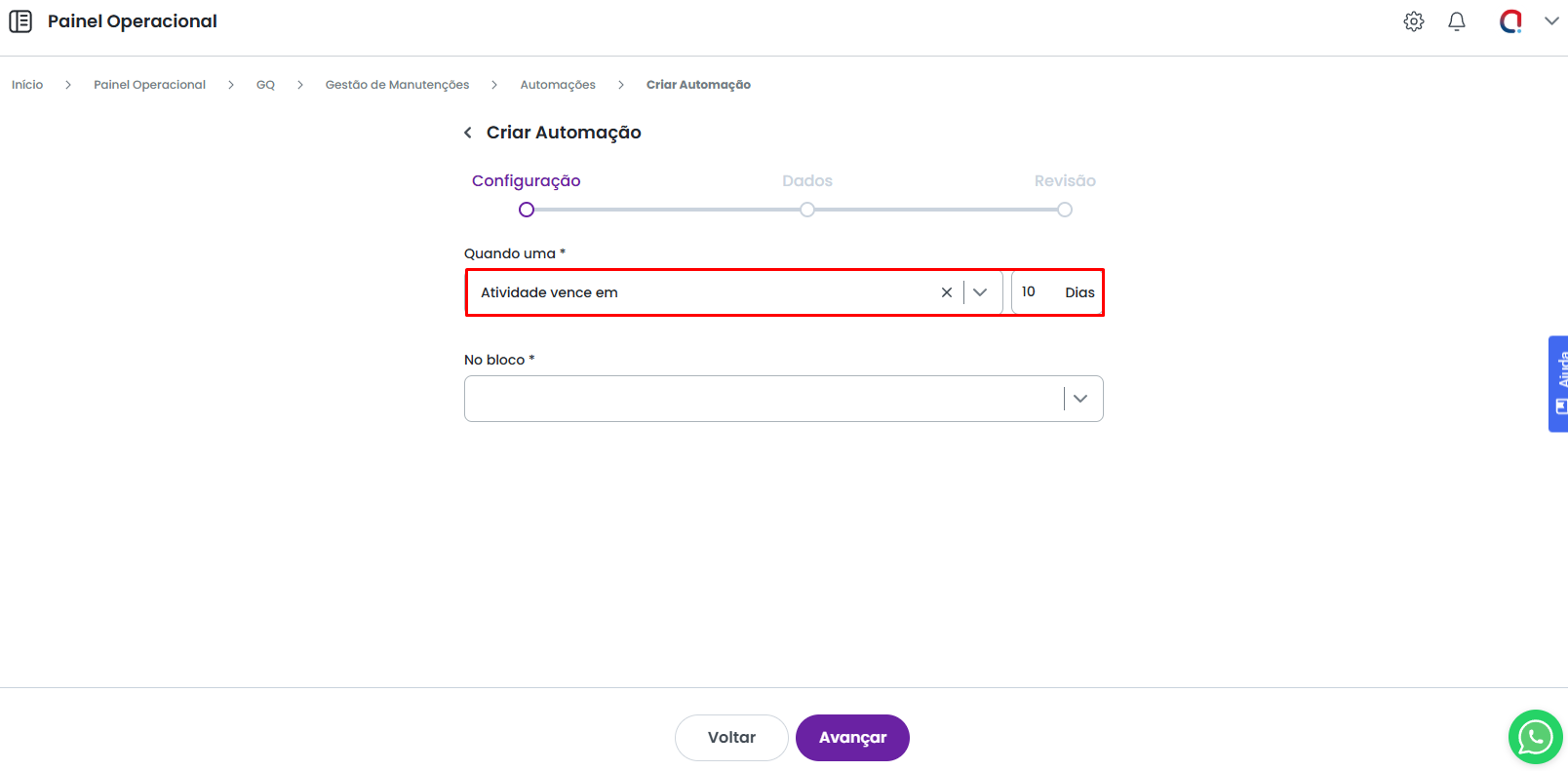Image resolution: width=1568 pixels, height=771 pixels.
Task: Click the Avançar button
Action: [x=852, y=738]
